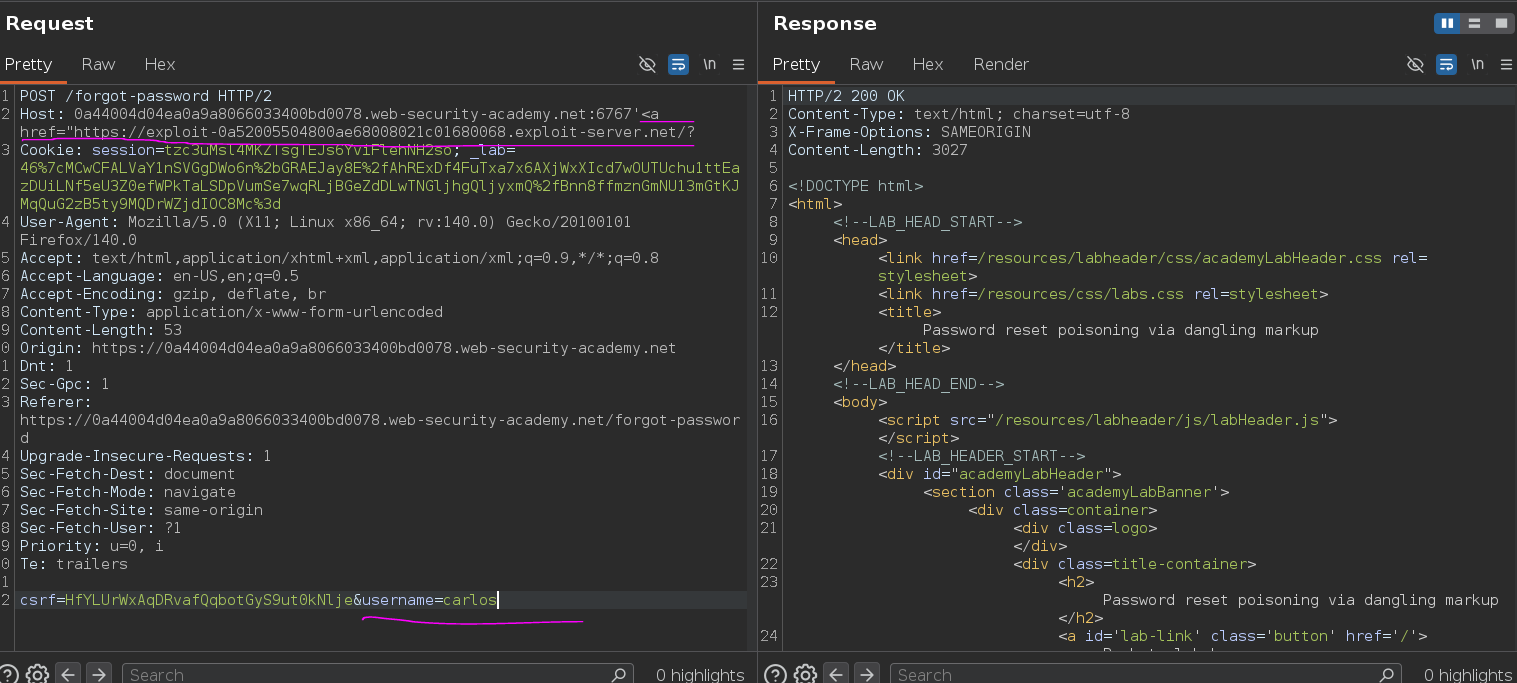Click 'Sec-Fetch-Dest: document' line
The image size is (1517, 683).
tap(128, 474)
